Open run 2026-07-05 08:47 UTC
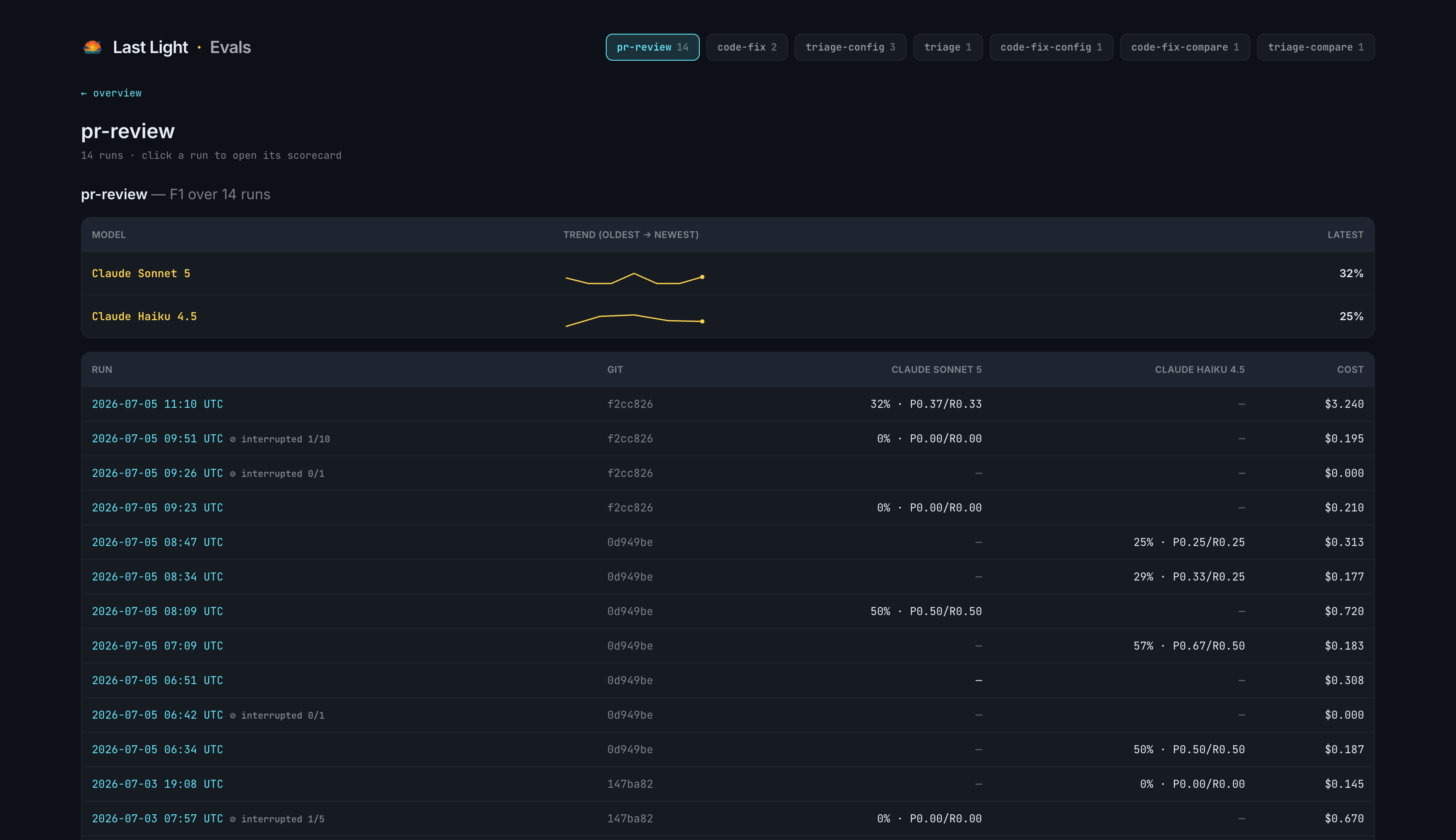This screenshot has width=1456, height=840. [157, 543]
